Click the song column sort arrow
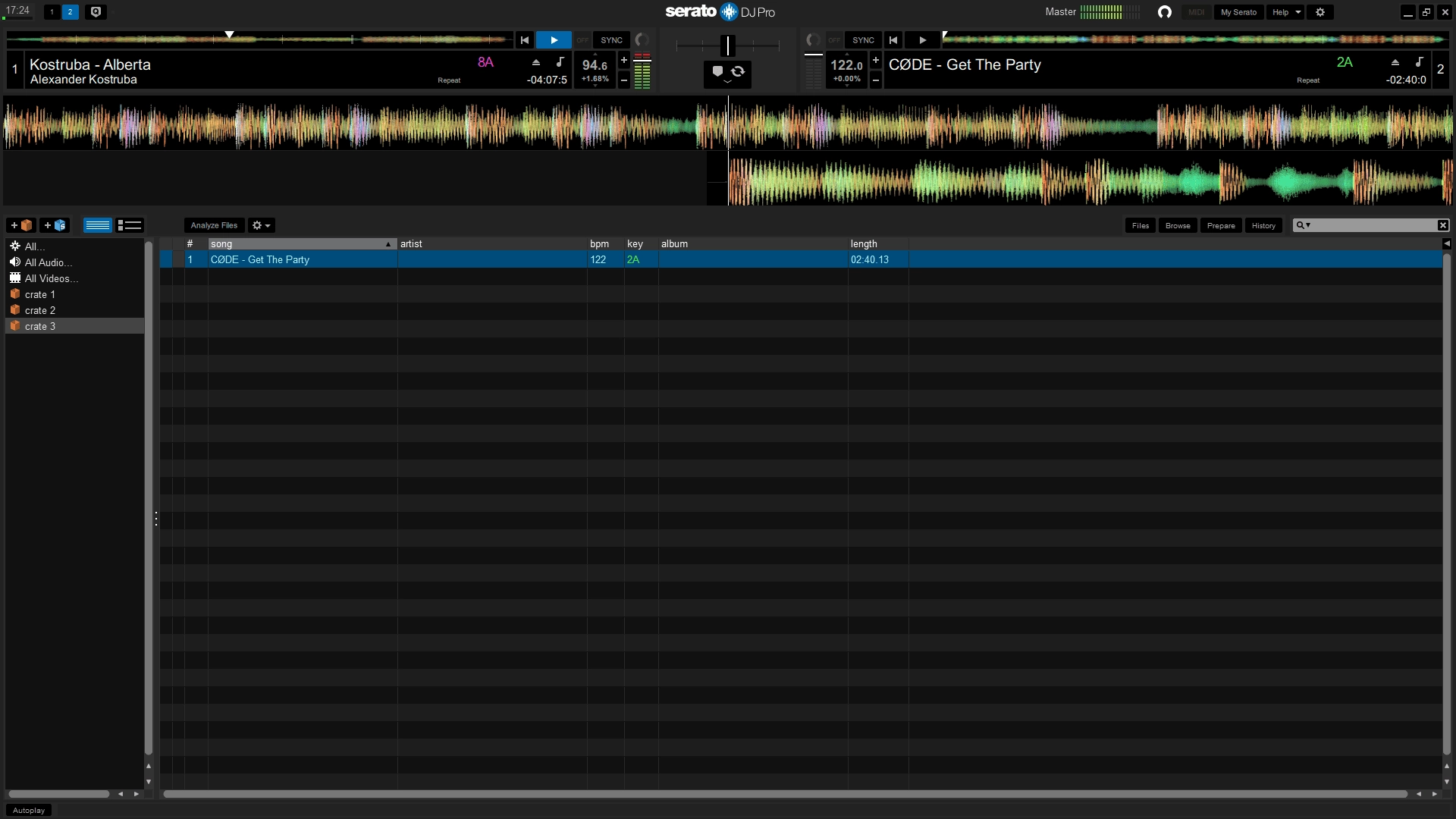Screen dimensions: 1456x819 pos(388,244)
